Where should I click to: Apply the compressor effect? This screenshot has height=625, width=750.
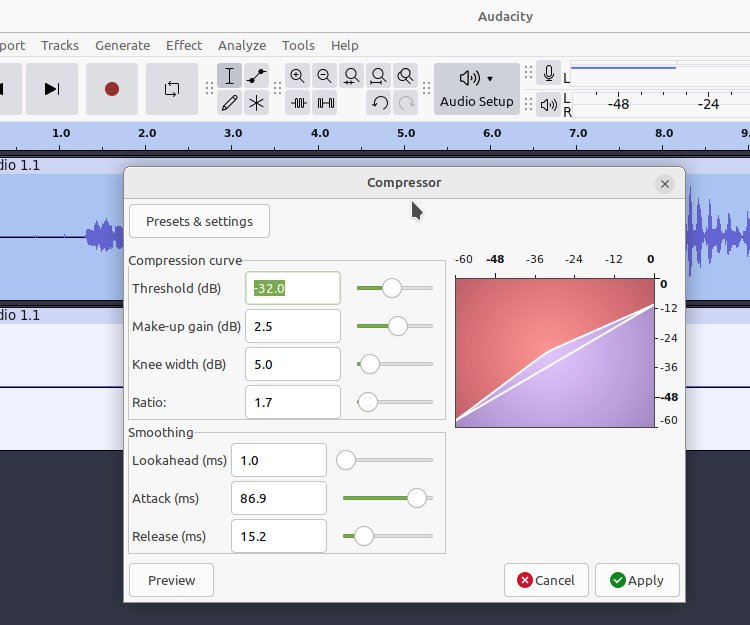[x=637, y=580]
